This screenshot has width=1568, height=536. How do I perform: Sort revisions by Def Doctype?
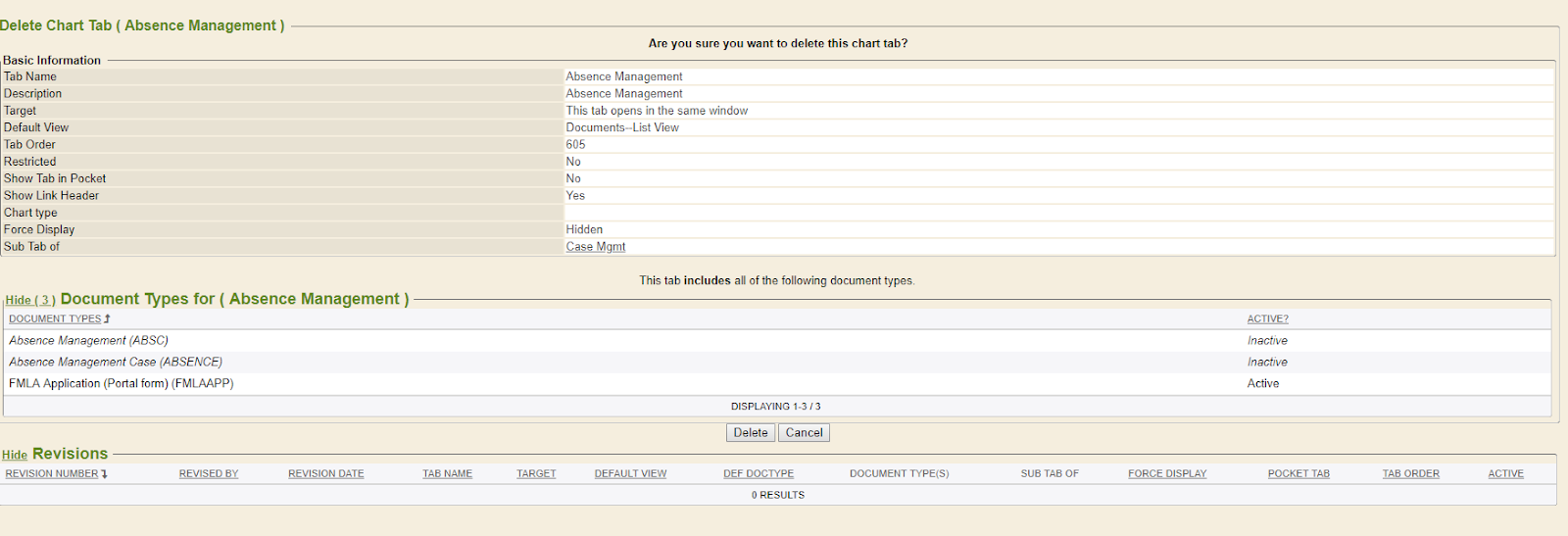tap(759, 474)
